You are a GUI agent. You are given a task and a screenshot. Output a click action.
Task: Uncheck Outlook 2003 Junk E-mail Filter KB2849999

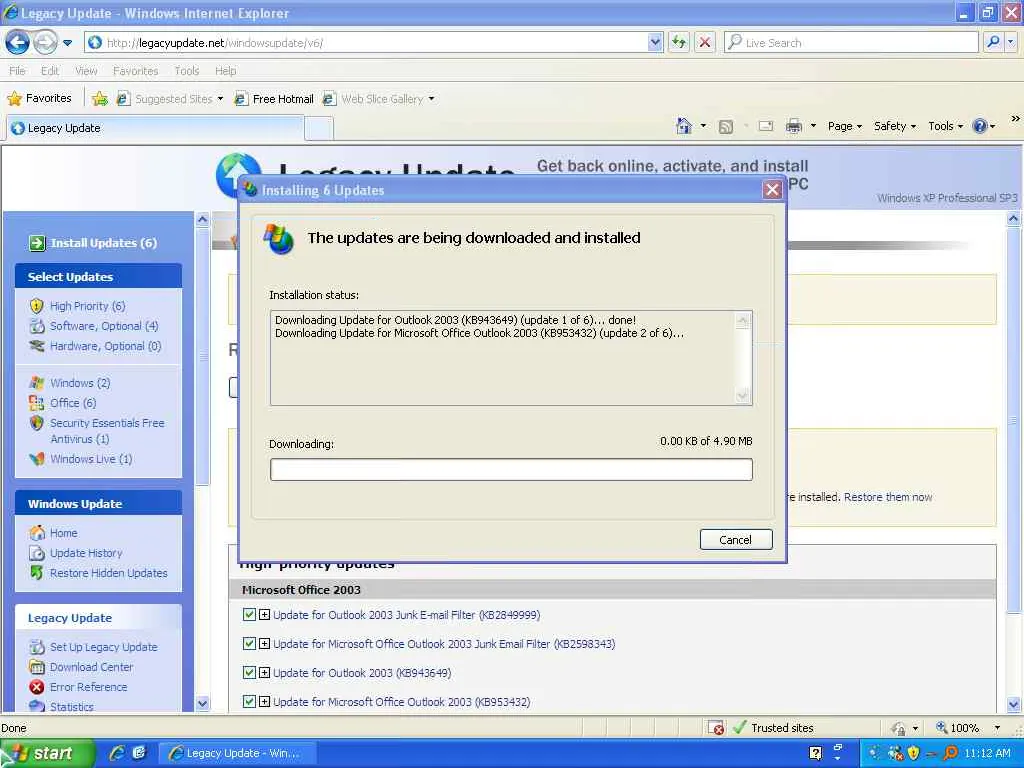coord(249,615)
